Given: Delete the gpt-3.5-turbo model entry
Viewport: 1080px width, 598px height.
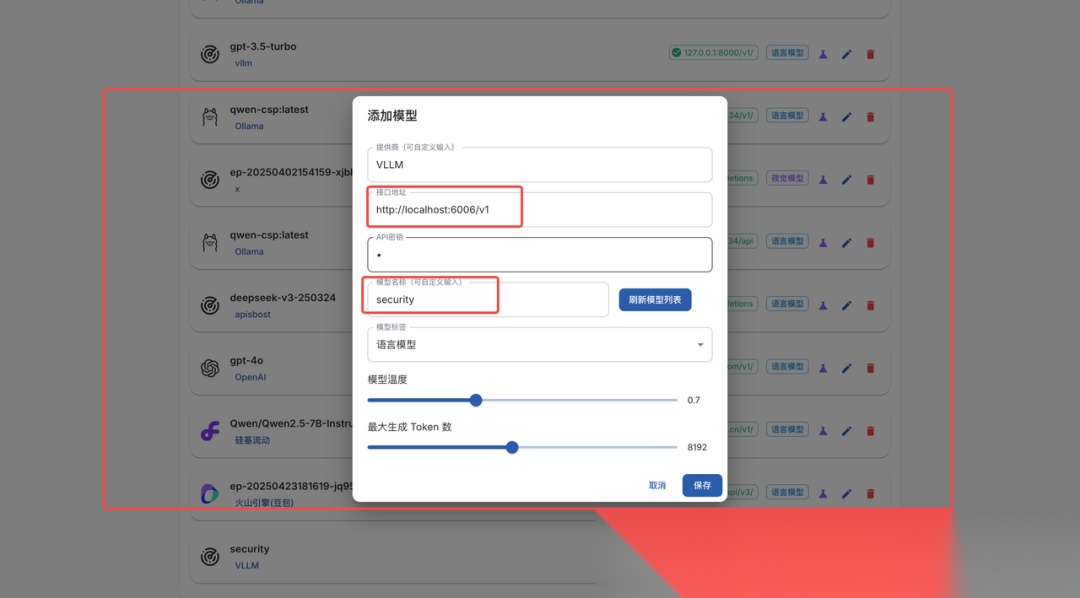Looking at the screenshot, I should (x=870, y=54).
